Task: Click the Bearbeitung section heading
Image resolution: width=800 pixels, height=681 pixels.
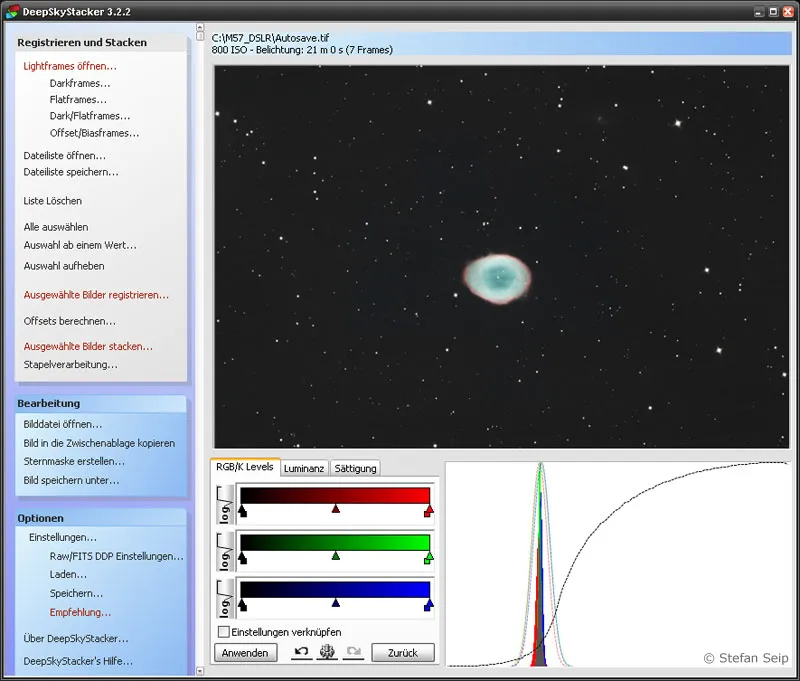Action: tap(49, 403)
